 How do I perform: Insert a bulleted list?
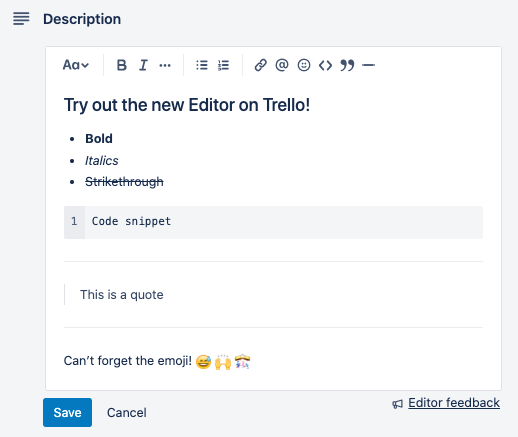202,65
